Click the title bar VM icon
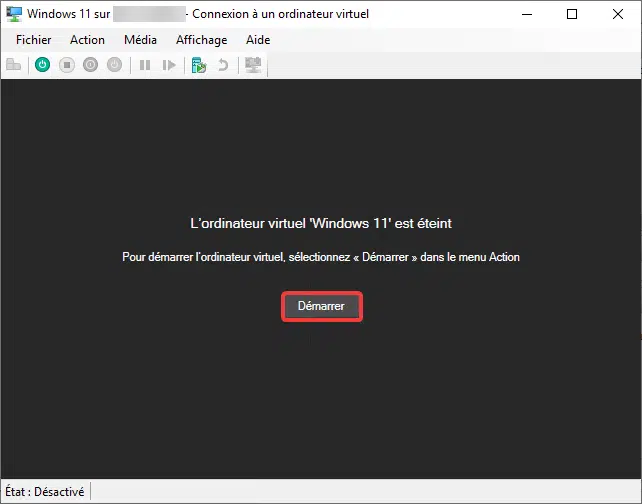This screenshot has height=504, width=642. tap(14, 14)
